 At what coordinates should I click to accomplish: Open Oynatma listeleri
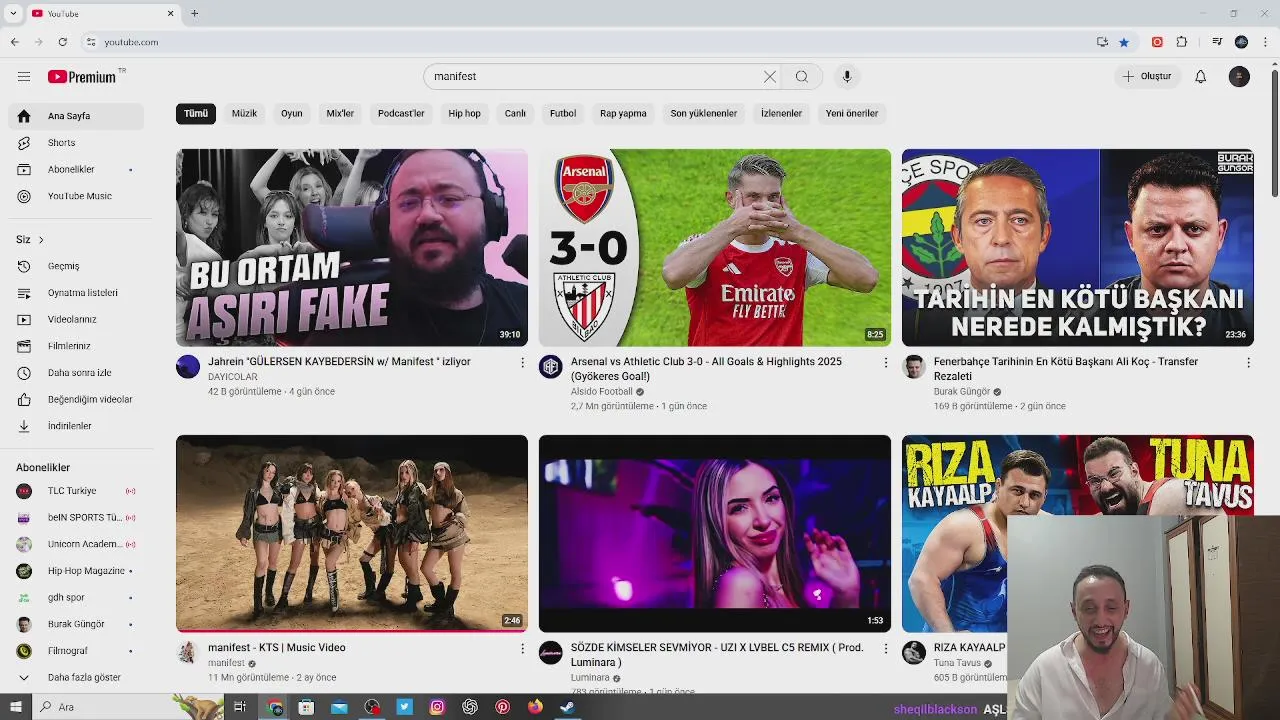click(x=76, y=293)
